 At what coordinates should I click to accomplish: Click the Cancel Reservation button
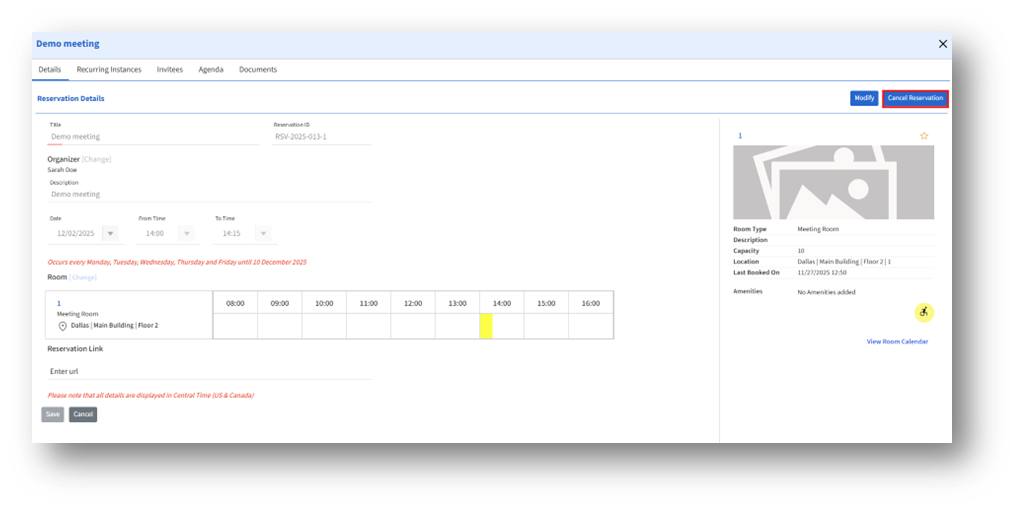pyautogui.click(x=915, y=98)
